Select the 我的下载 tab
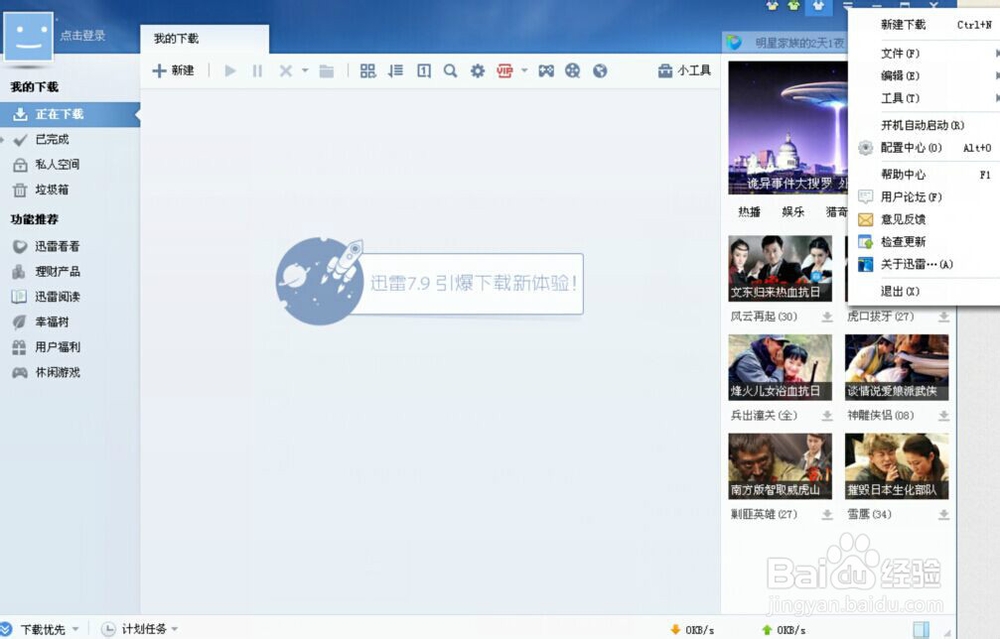1000x639 pixels. coord(204,39)
